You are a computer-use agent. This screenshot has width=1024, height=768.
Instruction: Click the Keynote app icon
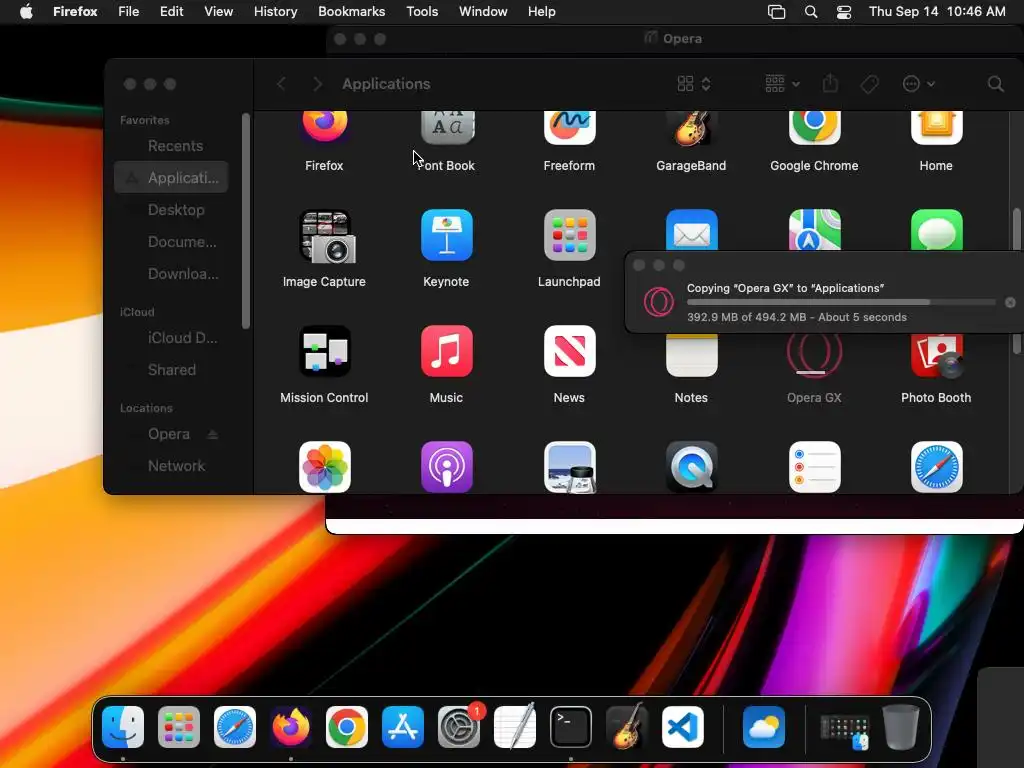tap(447, 235)
